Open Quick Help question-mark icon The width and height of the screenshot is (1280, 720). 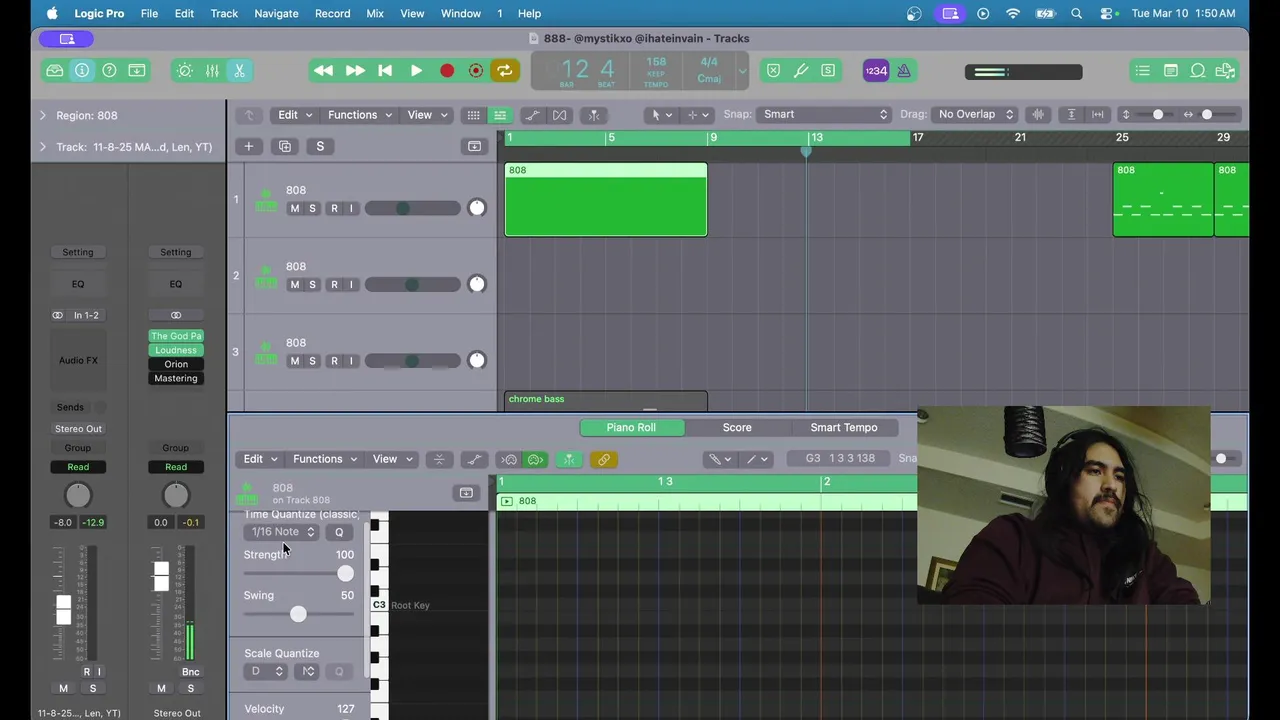pos(109,71)
